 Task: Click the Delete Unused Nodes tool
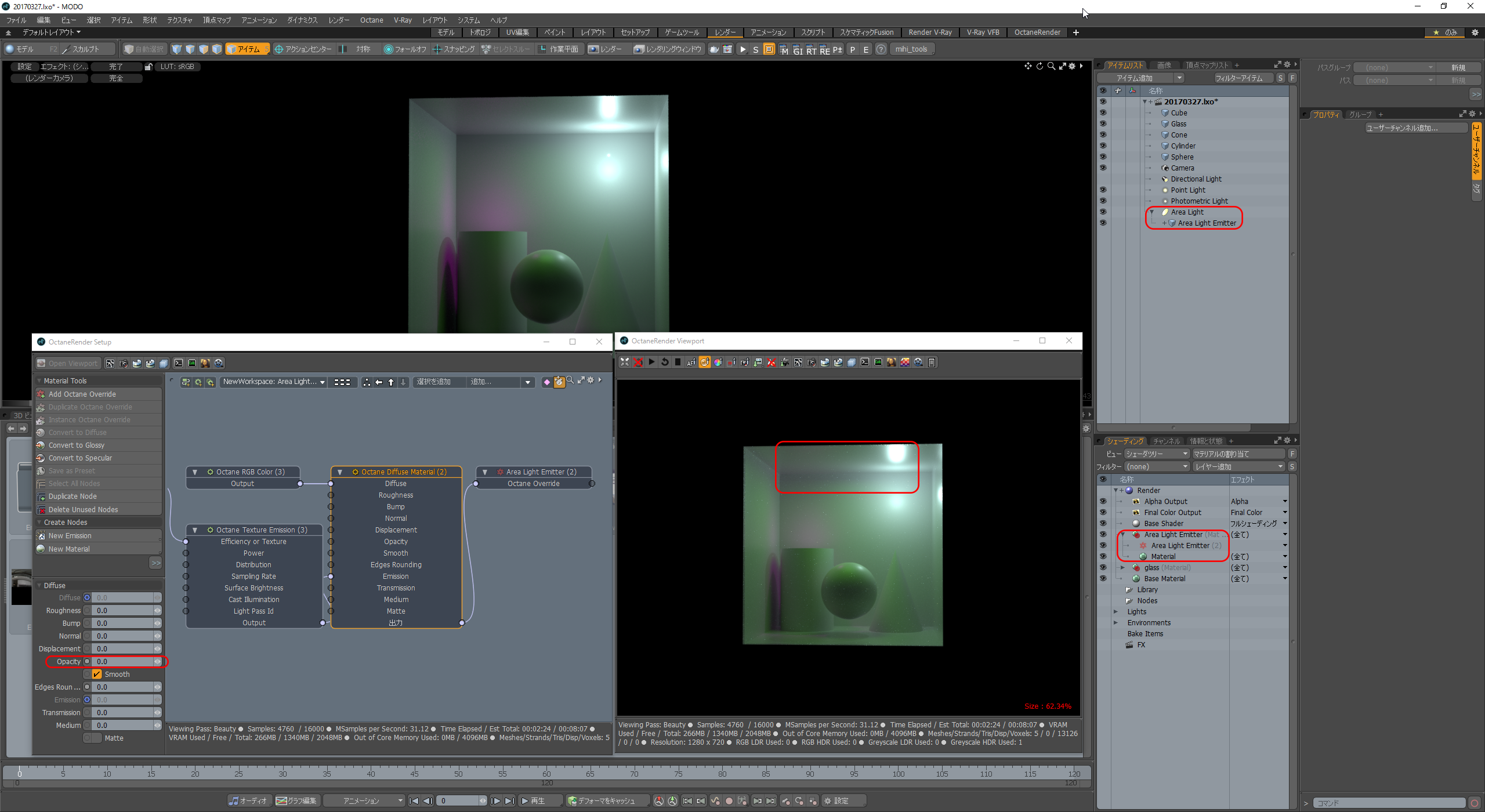click(x=83, y=510)
